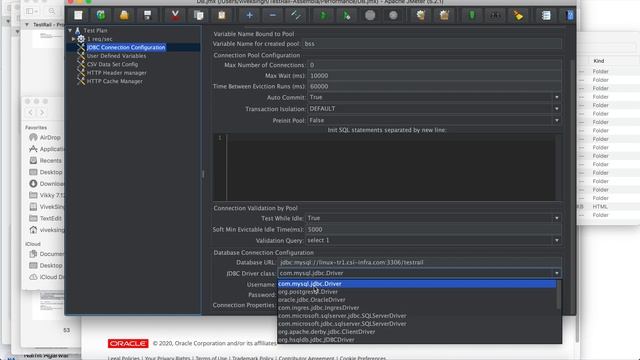Select JDBC Connection Configuration in tree
Screen dimensions: 640x360
126,47
